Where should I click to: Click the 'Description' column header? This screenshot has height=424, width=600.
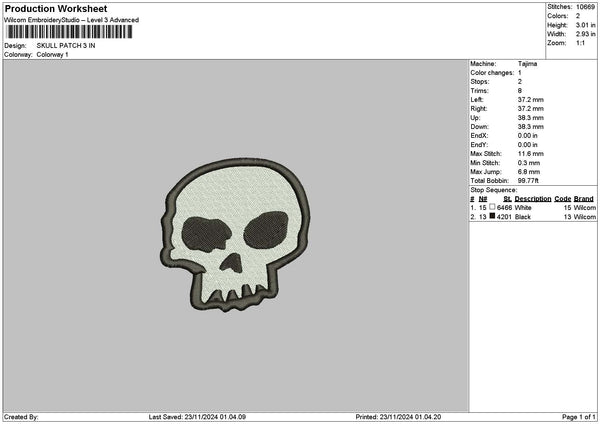click(533, 199)
